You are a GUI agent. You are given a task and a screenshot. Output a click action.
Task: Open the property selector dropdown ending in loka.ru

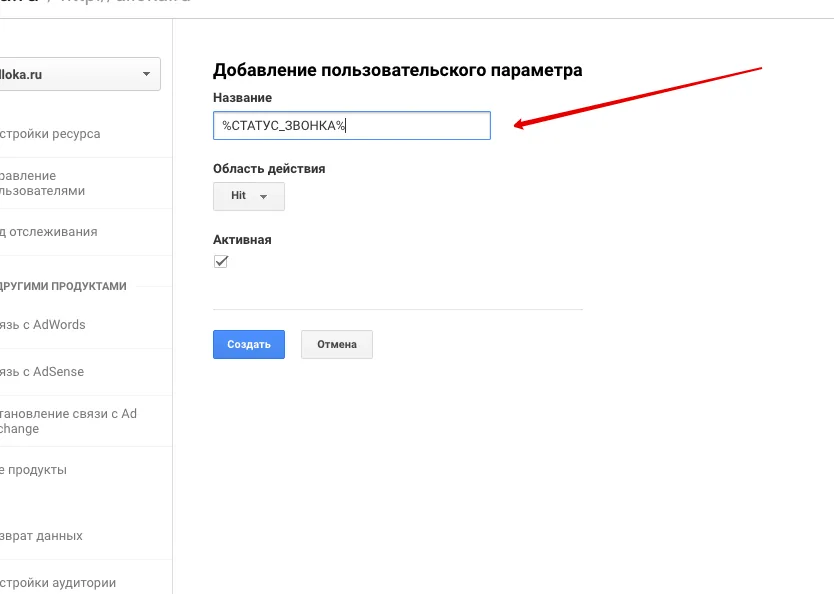click(x=80, y=74)
